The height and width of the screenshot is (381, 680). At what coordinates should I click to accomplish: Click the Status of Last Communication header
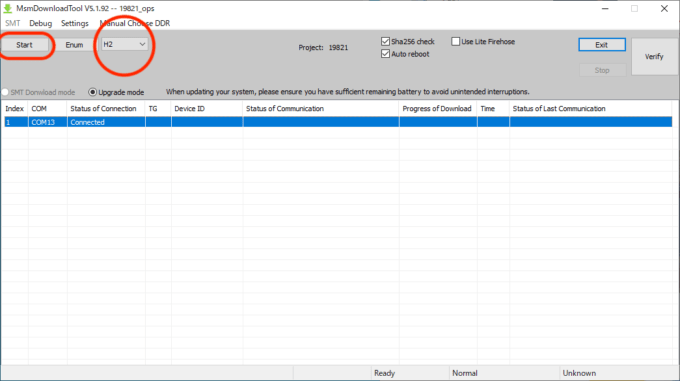591,109
